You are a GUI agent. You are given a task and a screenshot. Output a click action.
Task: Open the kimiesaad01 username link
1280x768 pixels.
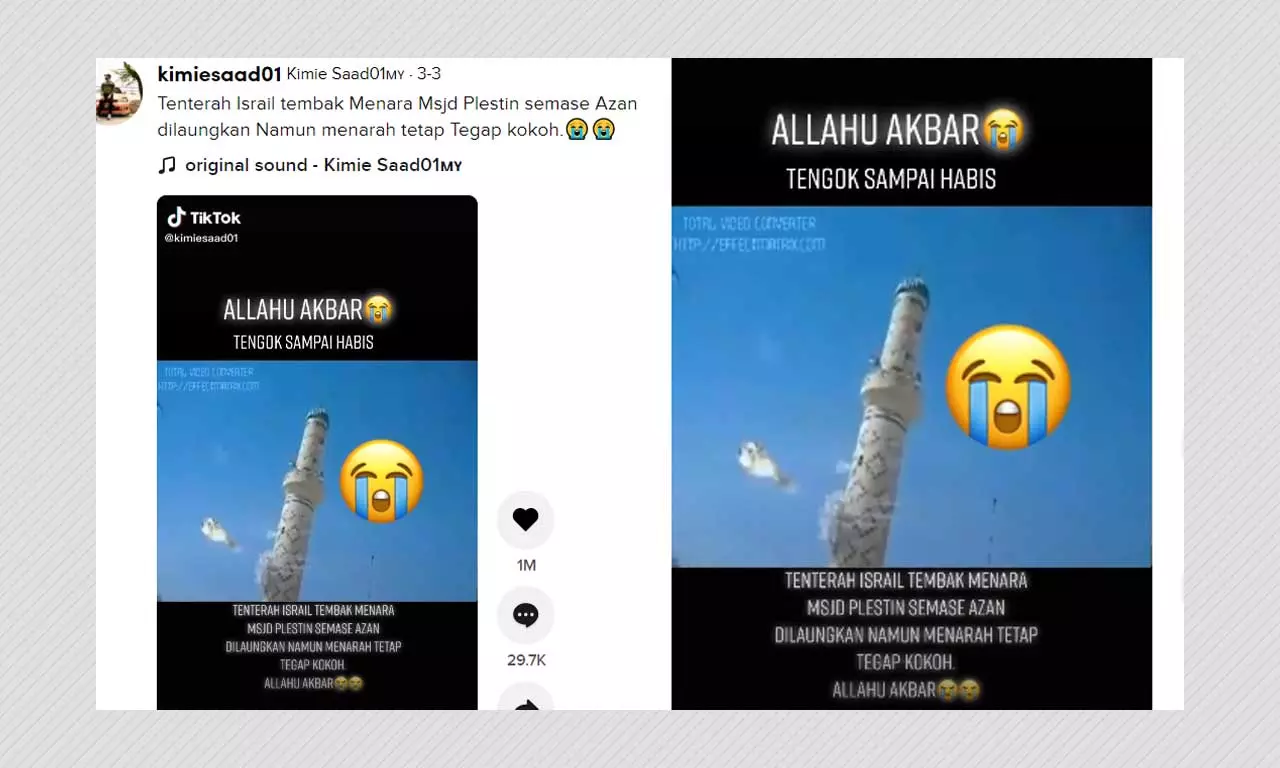[219, 74]
